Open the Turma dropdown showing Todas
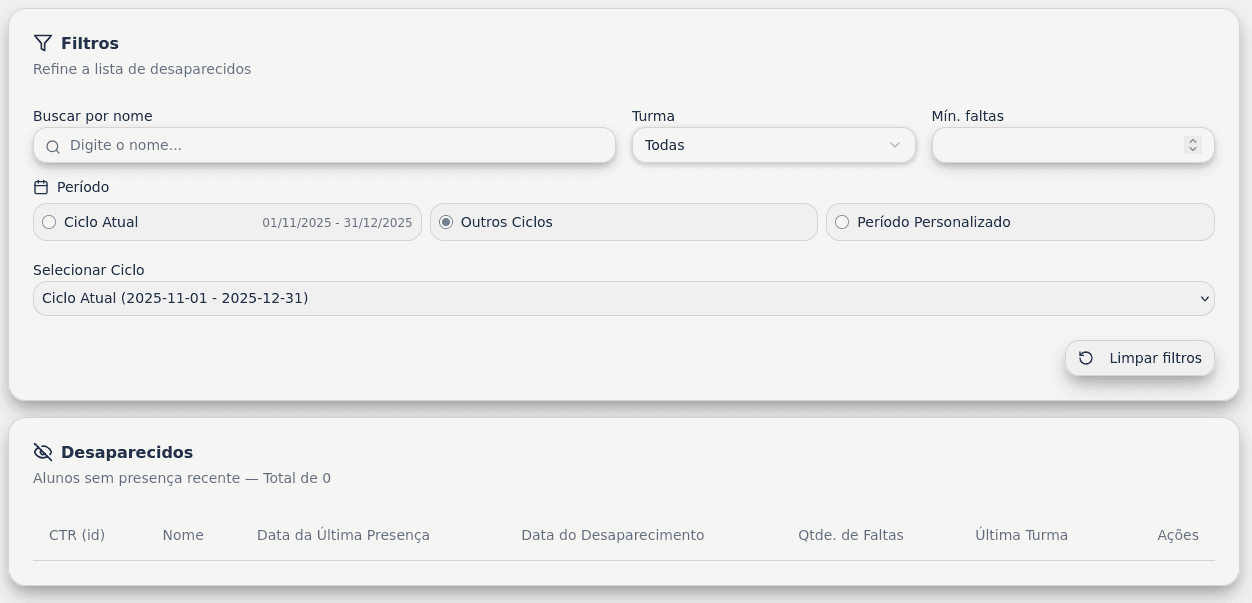This screenshot has width=1252, height=603. [773, 145]
